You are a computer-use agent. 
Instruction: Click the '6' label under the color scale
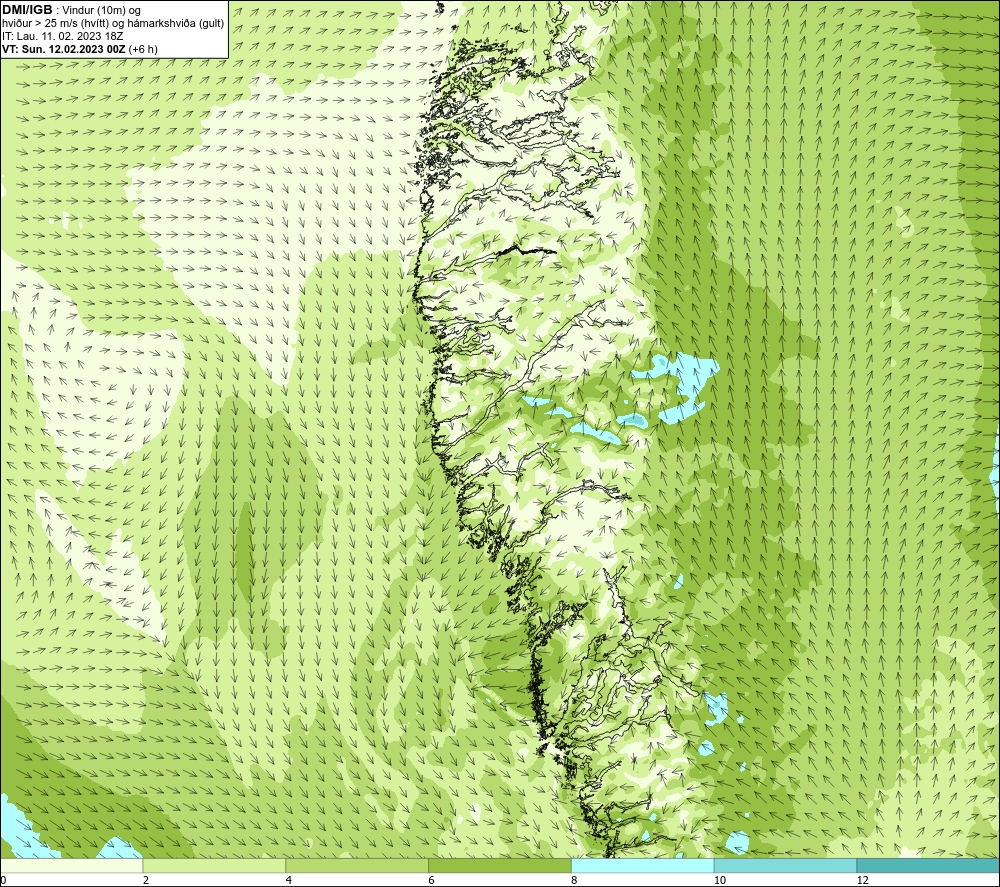[432, 881]
